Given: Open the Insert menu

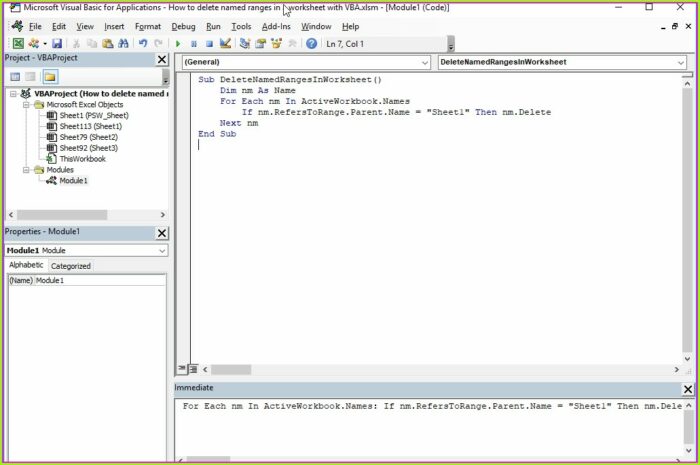Looking at the screenshot, I should [114, 27].
